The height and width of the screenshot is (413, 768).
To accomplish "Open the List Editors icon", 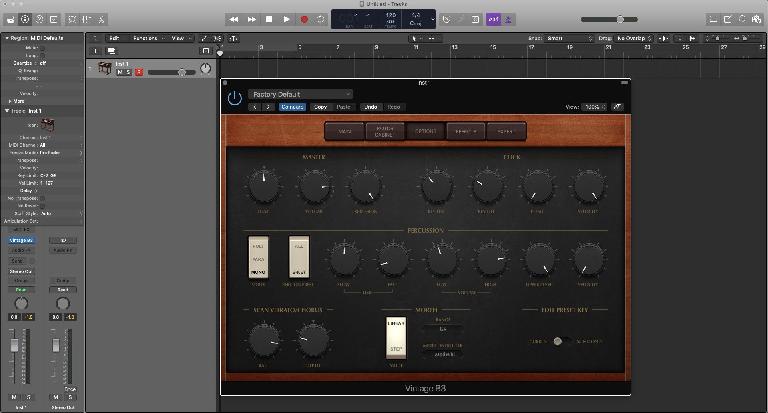I will coord(713,20).
